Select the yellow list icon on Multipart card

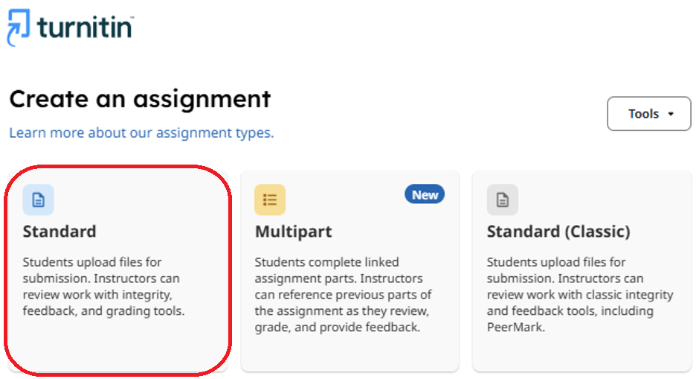pos(270,200)
